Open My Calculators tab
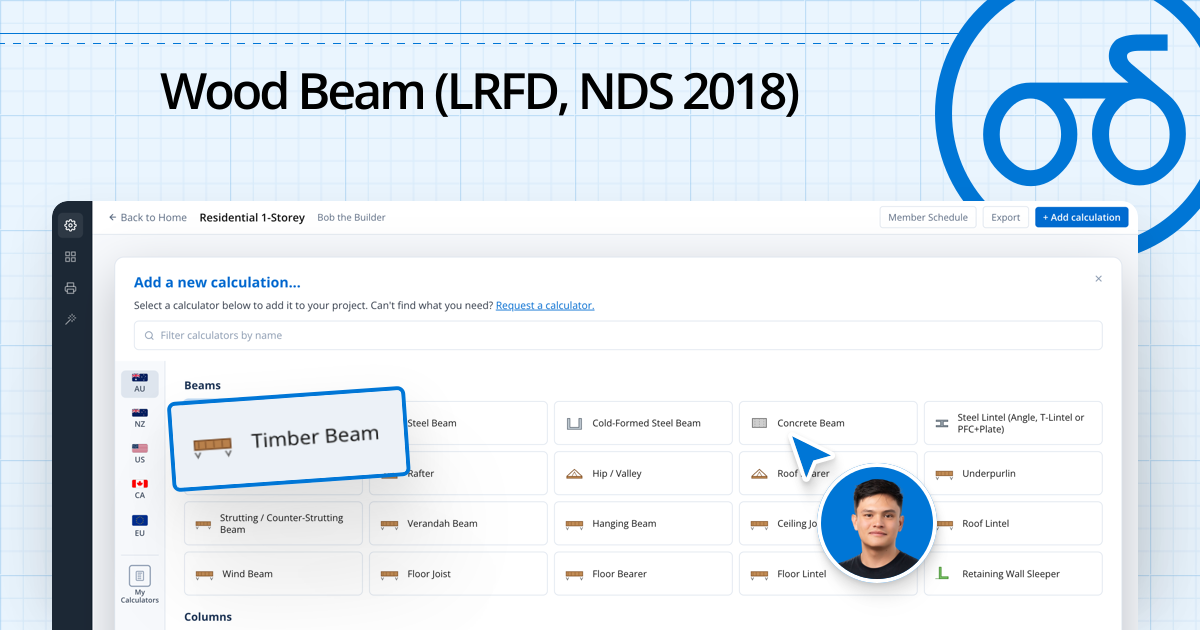The image size is (1200, 630). [x=140, y=585]
